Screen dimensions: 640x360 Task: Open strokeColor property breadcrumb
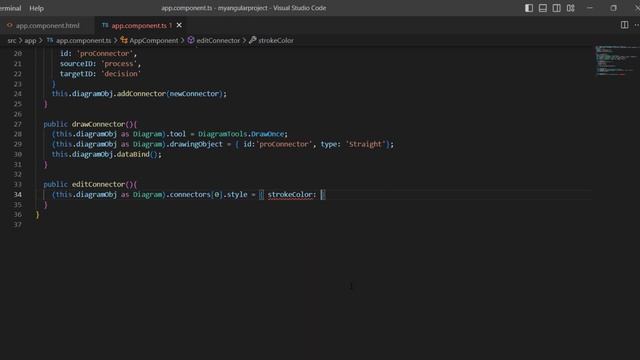276,40
